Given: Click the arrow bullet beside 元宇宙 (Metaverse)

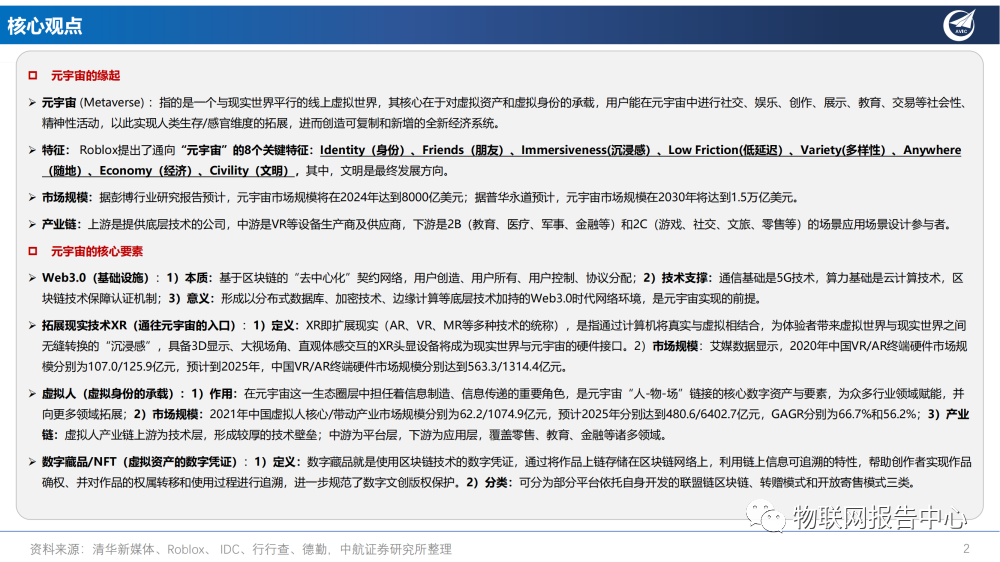Looking at the screenshot, I should coord(32,102).
